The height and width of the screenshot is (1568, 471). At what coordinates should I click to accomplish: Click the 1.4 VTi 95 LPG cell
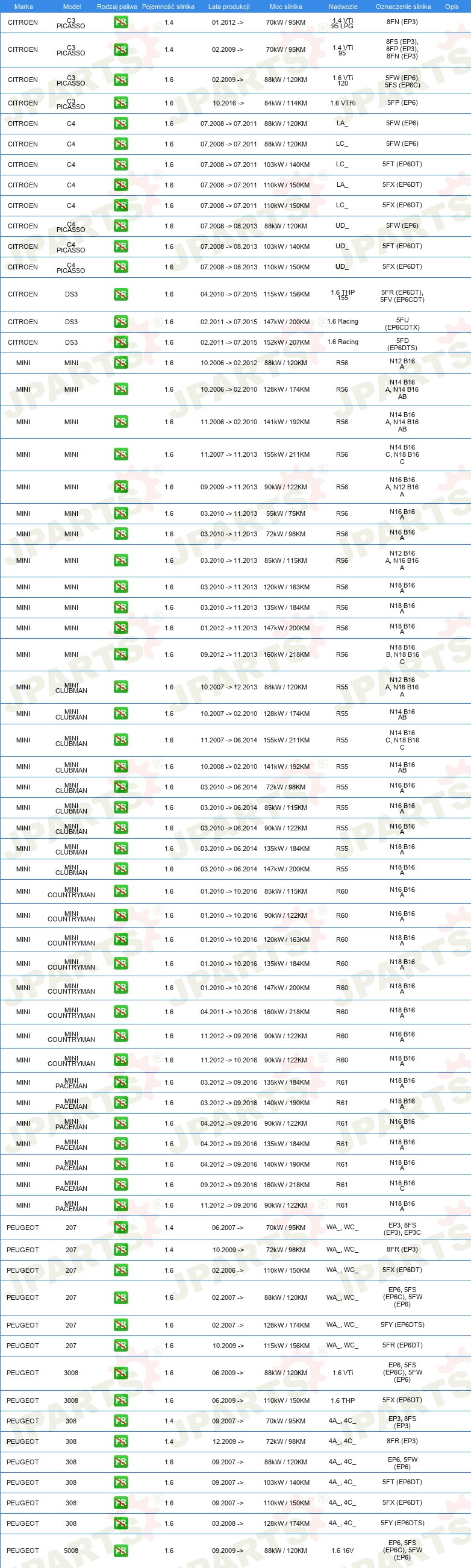(x=342, y=23)
